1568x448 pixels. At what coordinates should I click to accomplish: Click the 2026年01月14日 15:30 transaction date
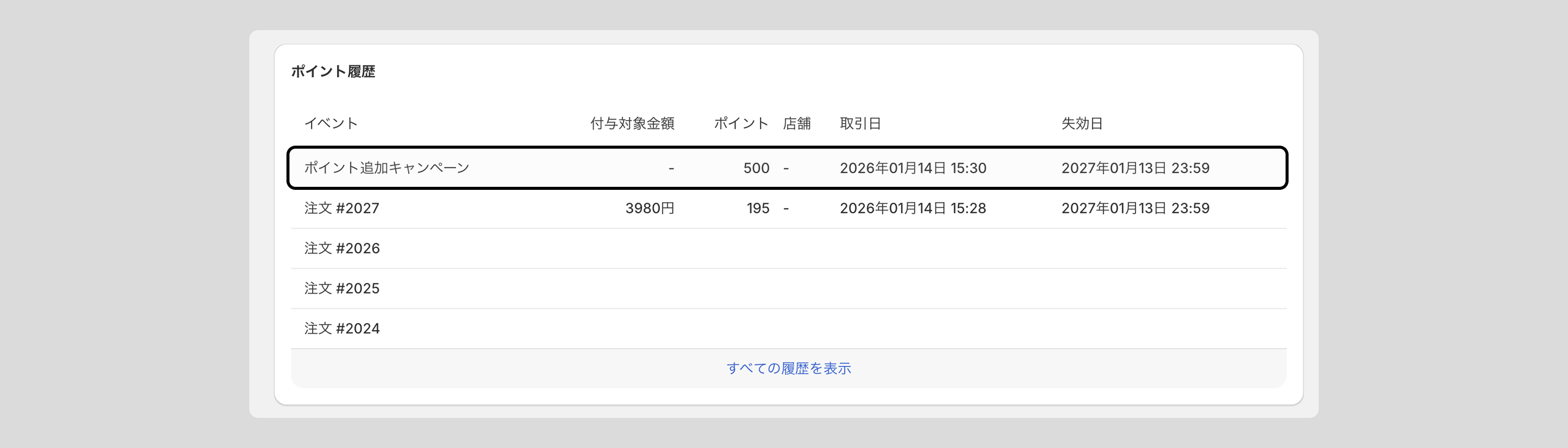(x=913, y=168)
